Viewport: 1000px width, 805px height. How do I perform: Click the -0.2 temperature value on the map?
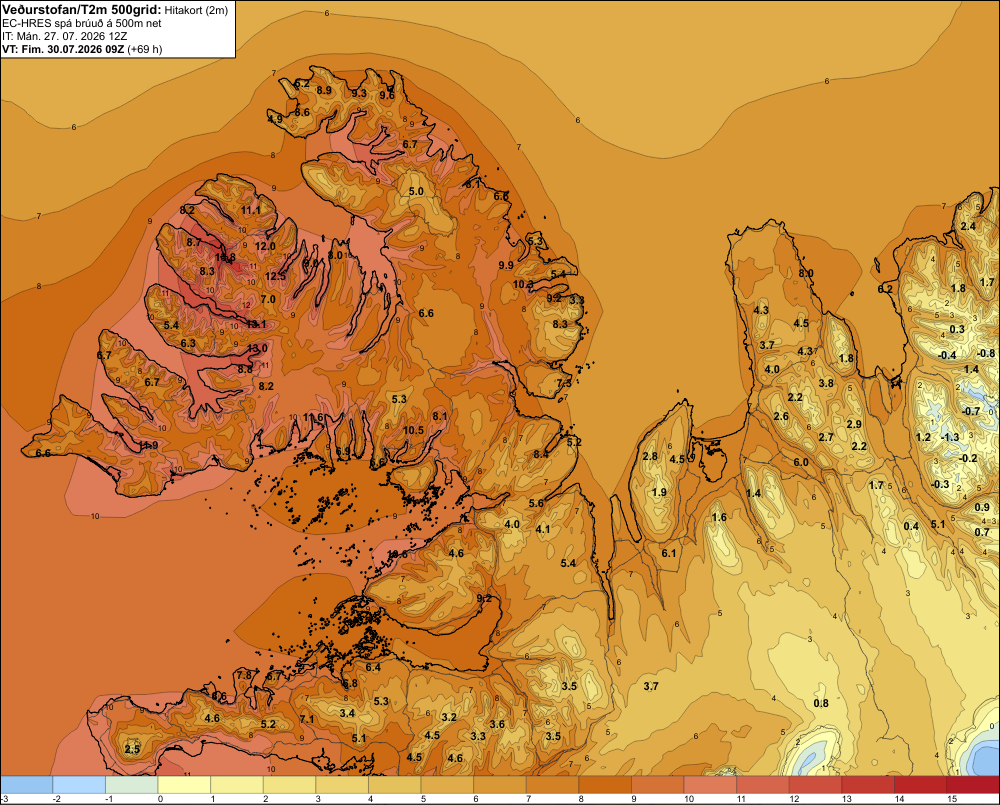(968, 459)
